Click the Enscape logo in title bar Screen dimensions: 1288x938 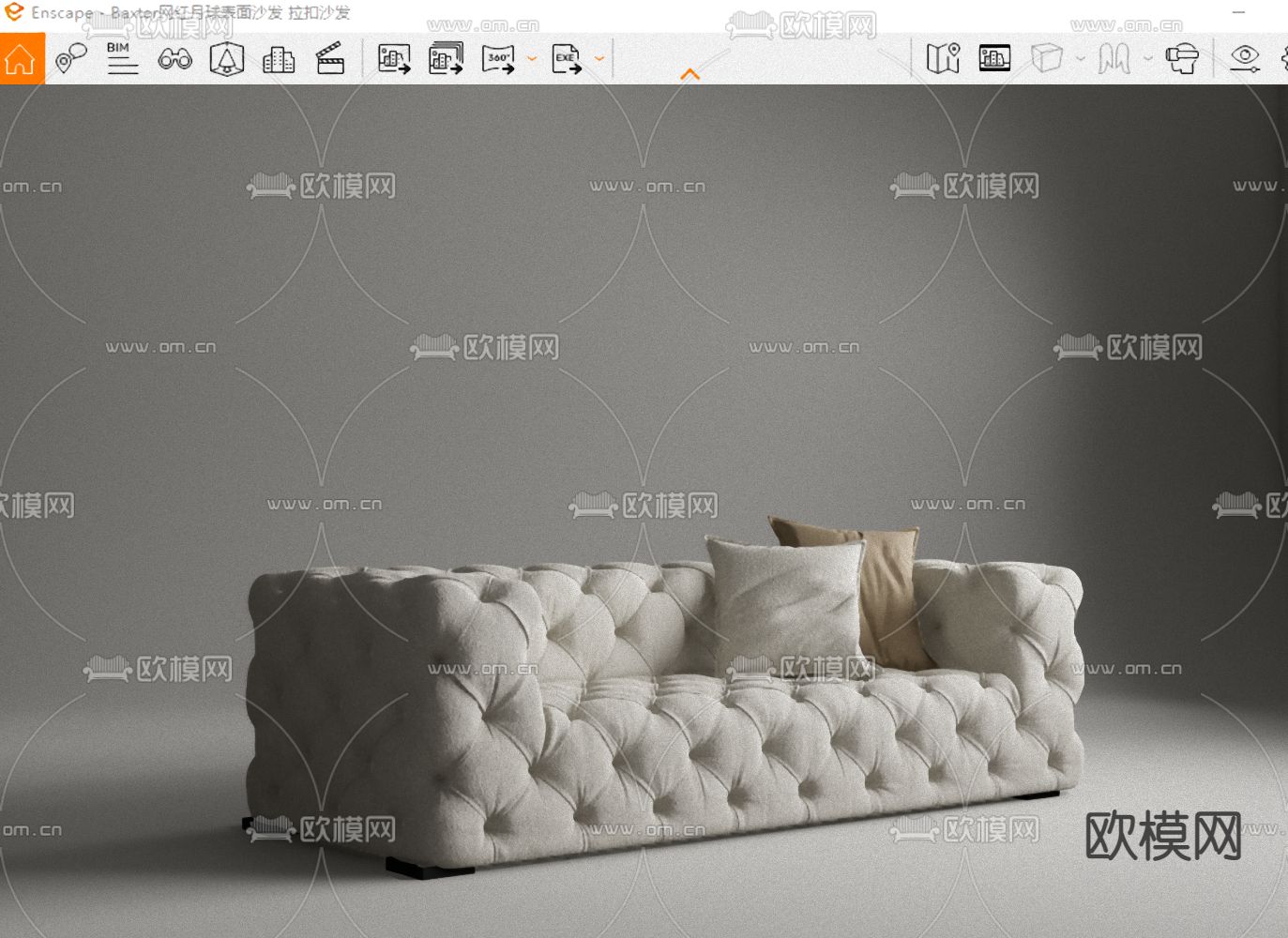pyautogui.click(x=14, y=12)
